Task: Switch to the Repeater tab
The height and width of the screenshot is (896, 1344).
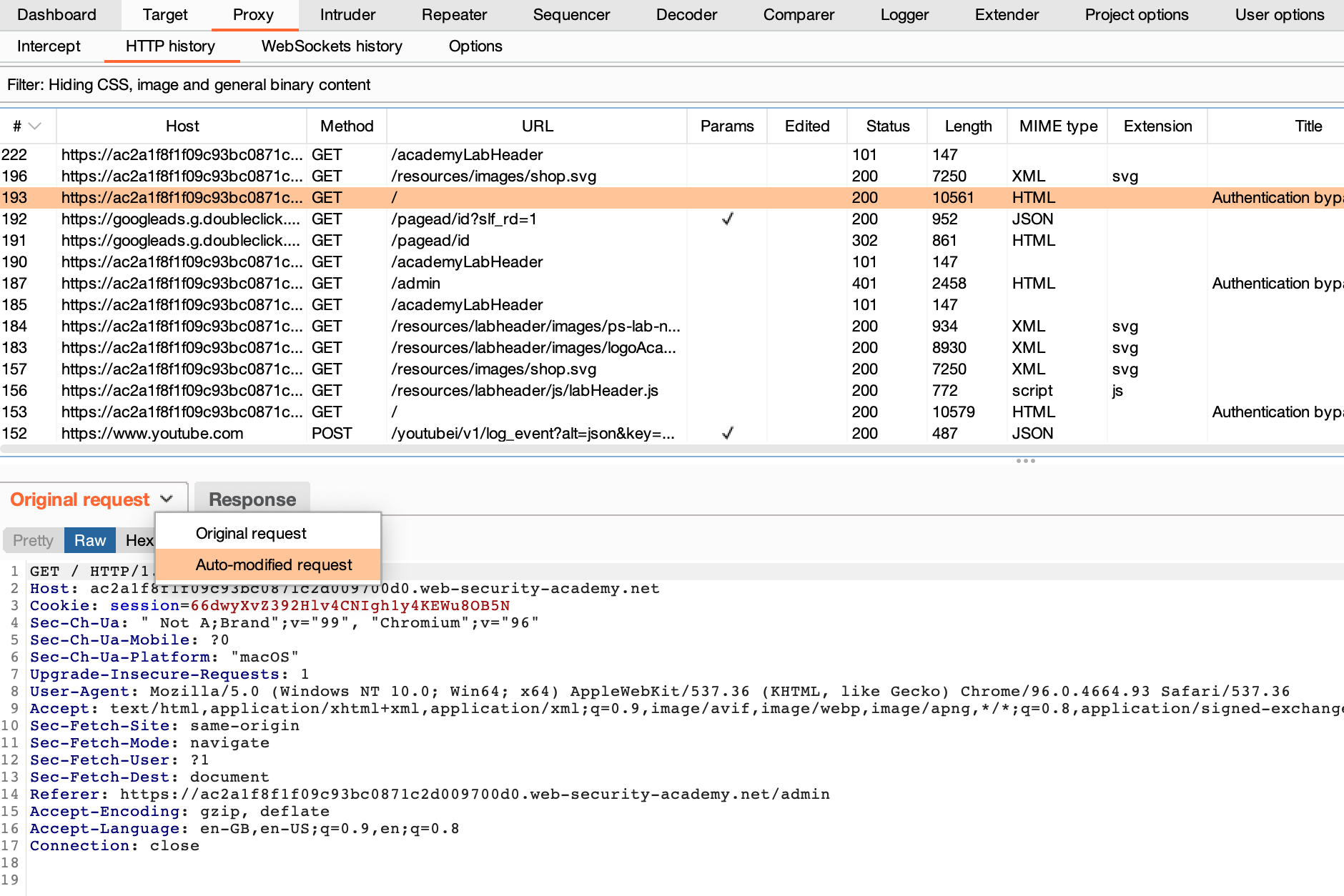Action: point(454,14)
